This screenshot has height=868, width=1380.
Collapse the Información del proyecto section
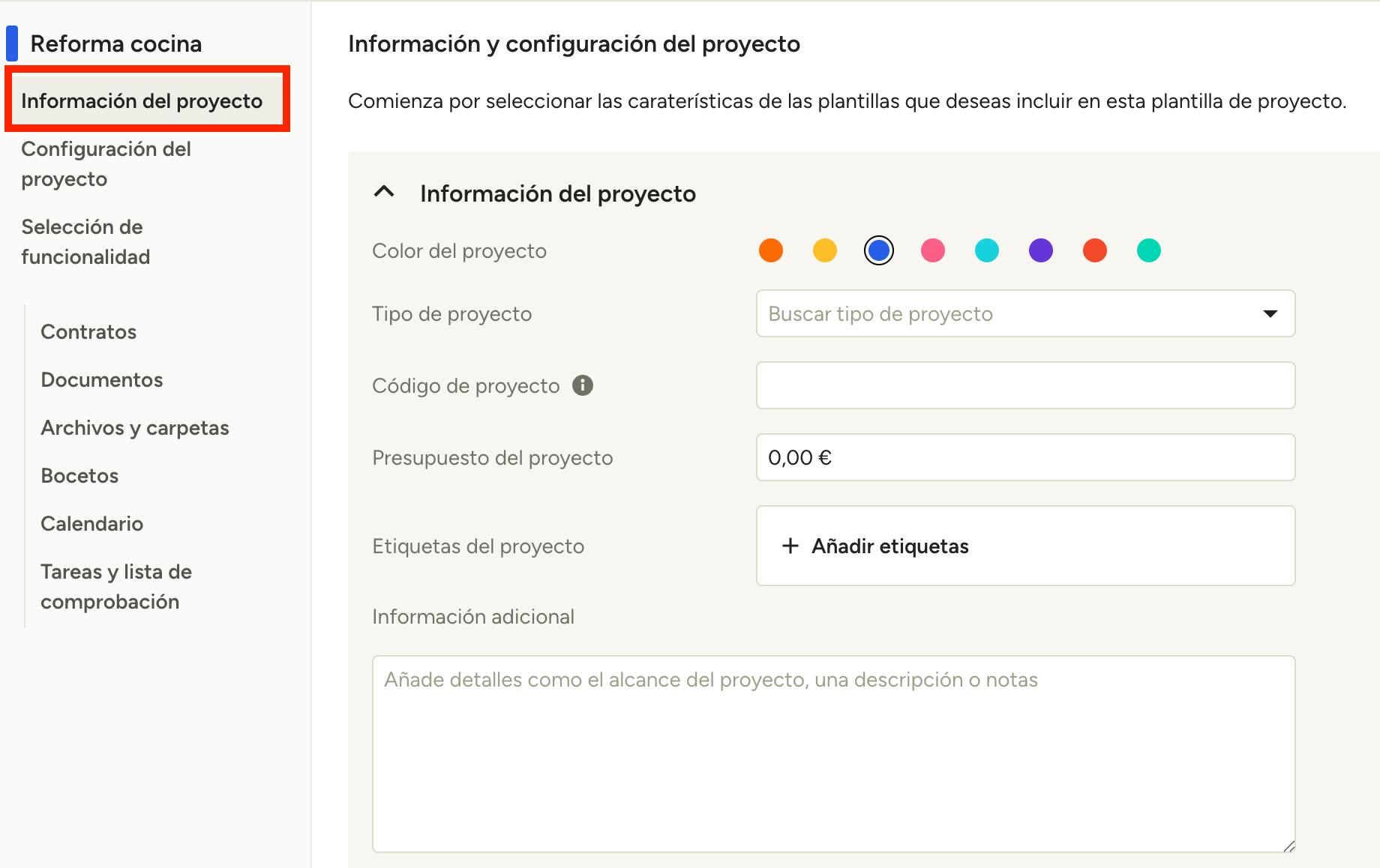pos(384,193)
